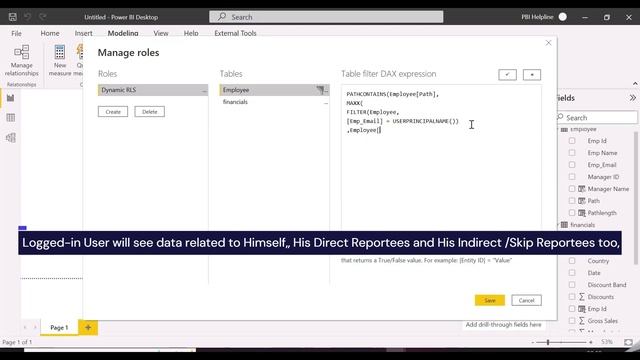Image resolution: width=640 pixels, height=360 pixels.
Task: Check the Country field checkbox
Action: (x=572, y=261)
